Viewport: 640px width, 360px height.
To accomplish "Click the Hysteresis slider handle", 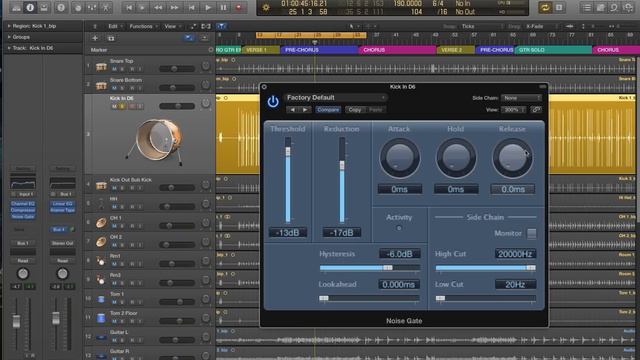I will coord(388,268).
